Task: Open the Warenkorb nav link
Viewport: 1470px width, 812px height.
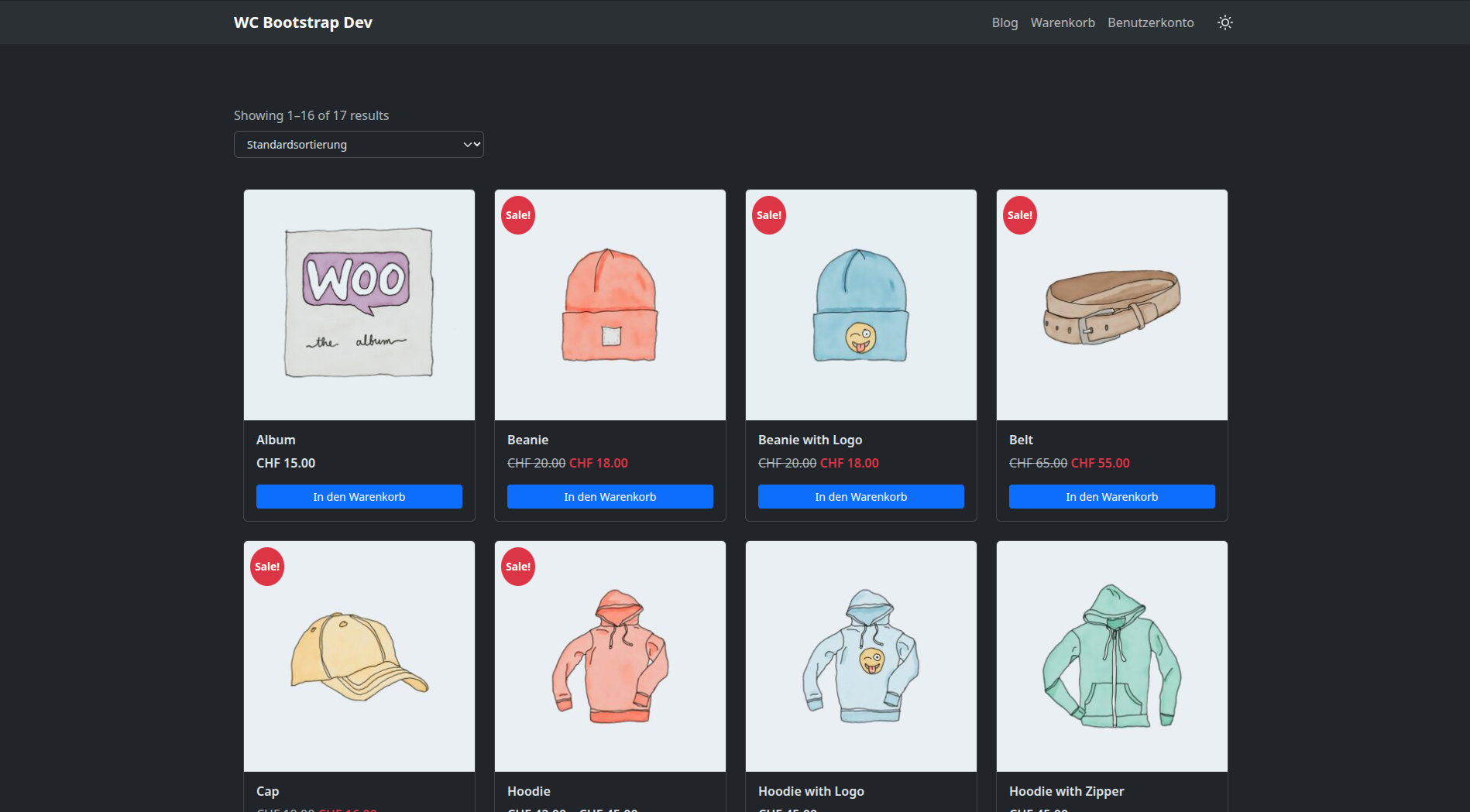Action: coord(1062,22)
